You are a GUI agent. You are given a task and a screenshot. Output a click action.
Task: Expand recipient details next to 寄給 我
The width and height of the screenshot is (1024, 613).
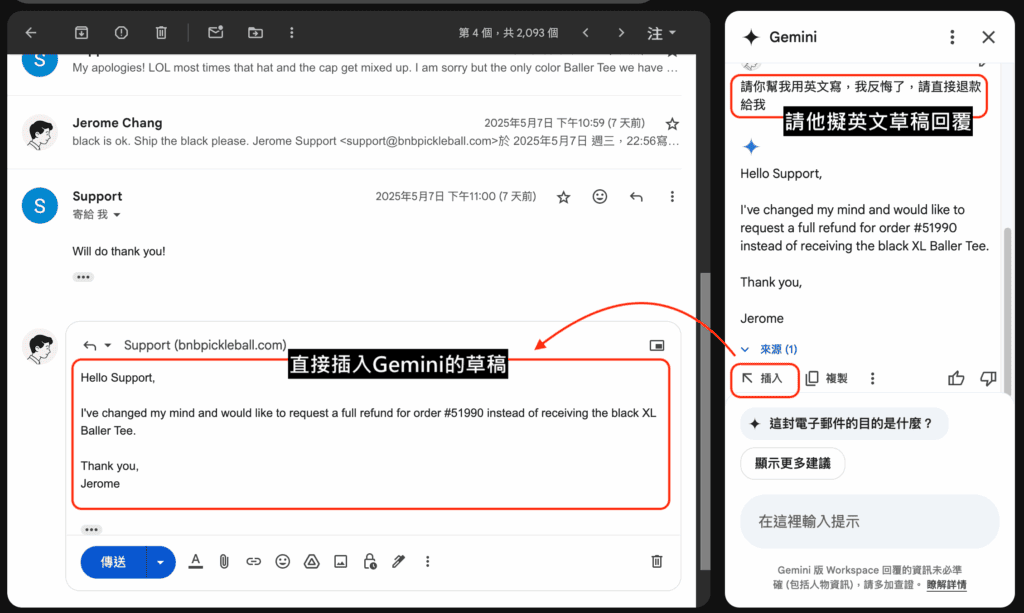[x=117, y=215]
